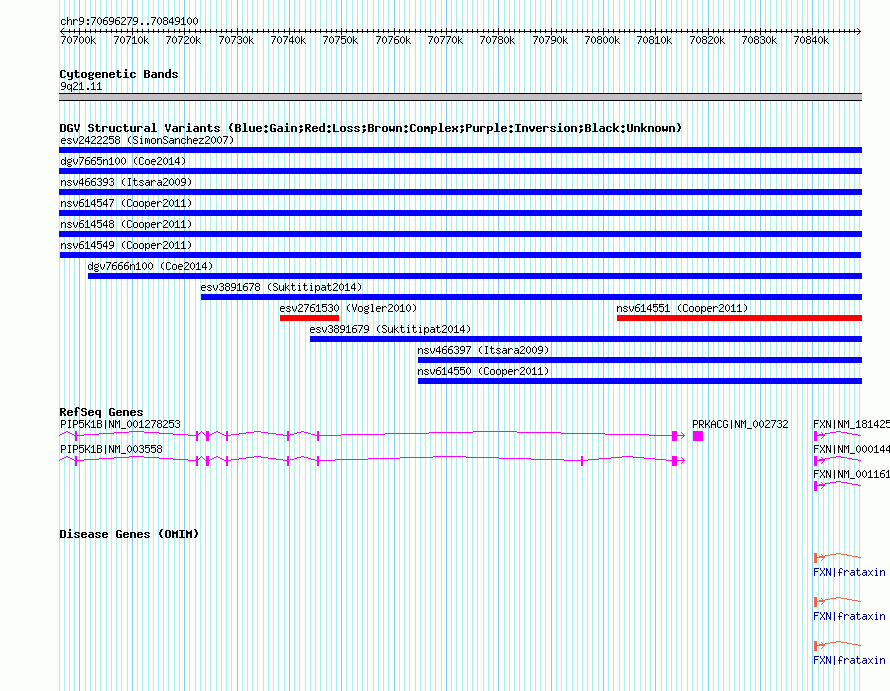Viewport: 890px width, 691px height.
Task: Open variant esv3891679 (Suktitipat2014) label
Action: 391,329
